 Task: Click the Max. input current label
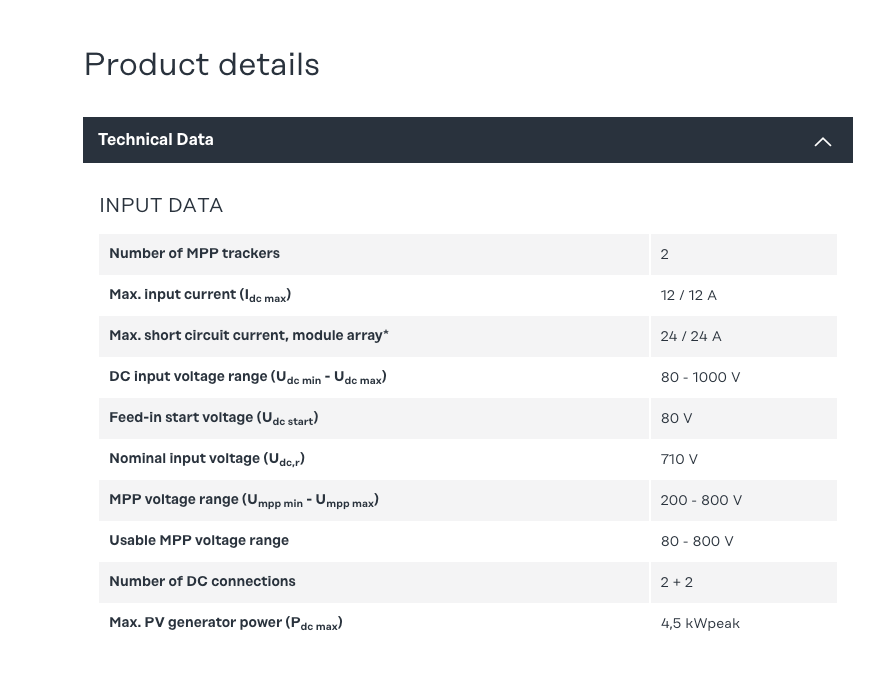coord(200,295)
